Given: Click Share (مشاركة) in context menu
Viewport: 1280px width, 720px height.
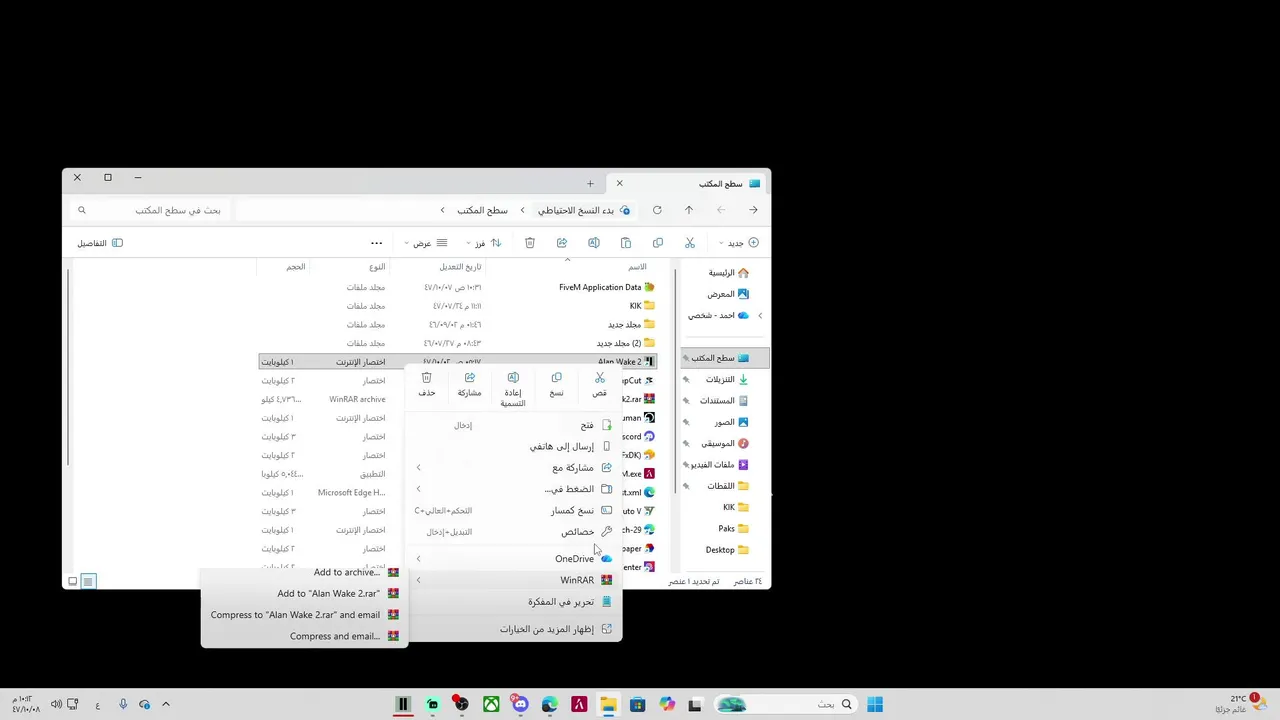Looking at the screenshot, I should click(469, 385).
